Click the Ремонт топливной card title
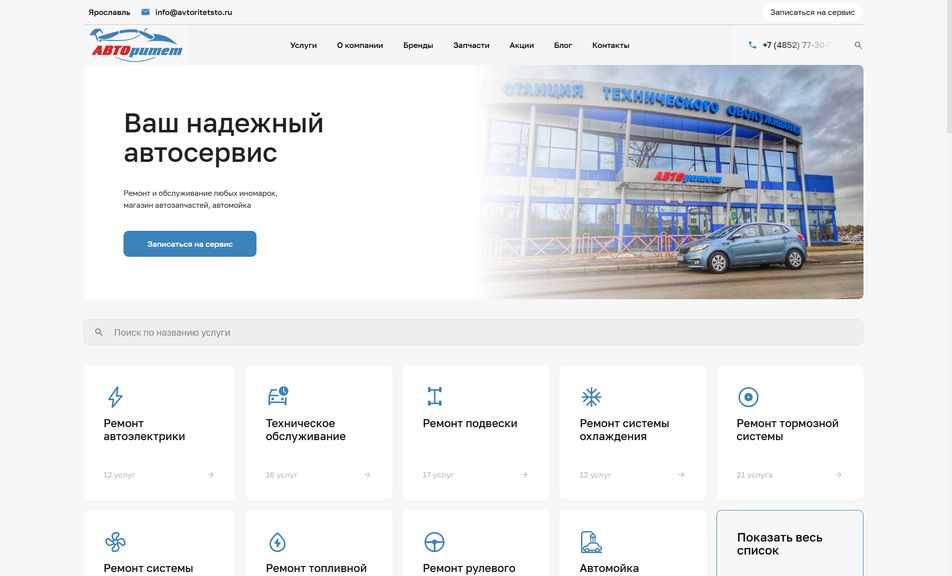The image size is (952, 576). [316, 568]
